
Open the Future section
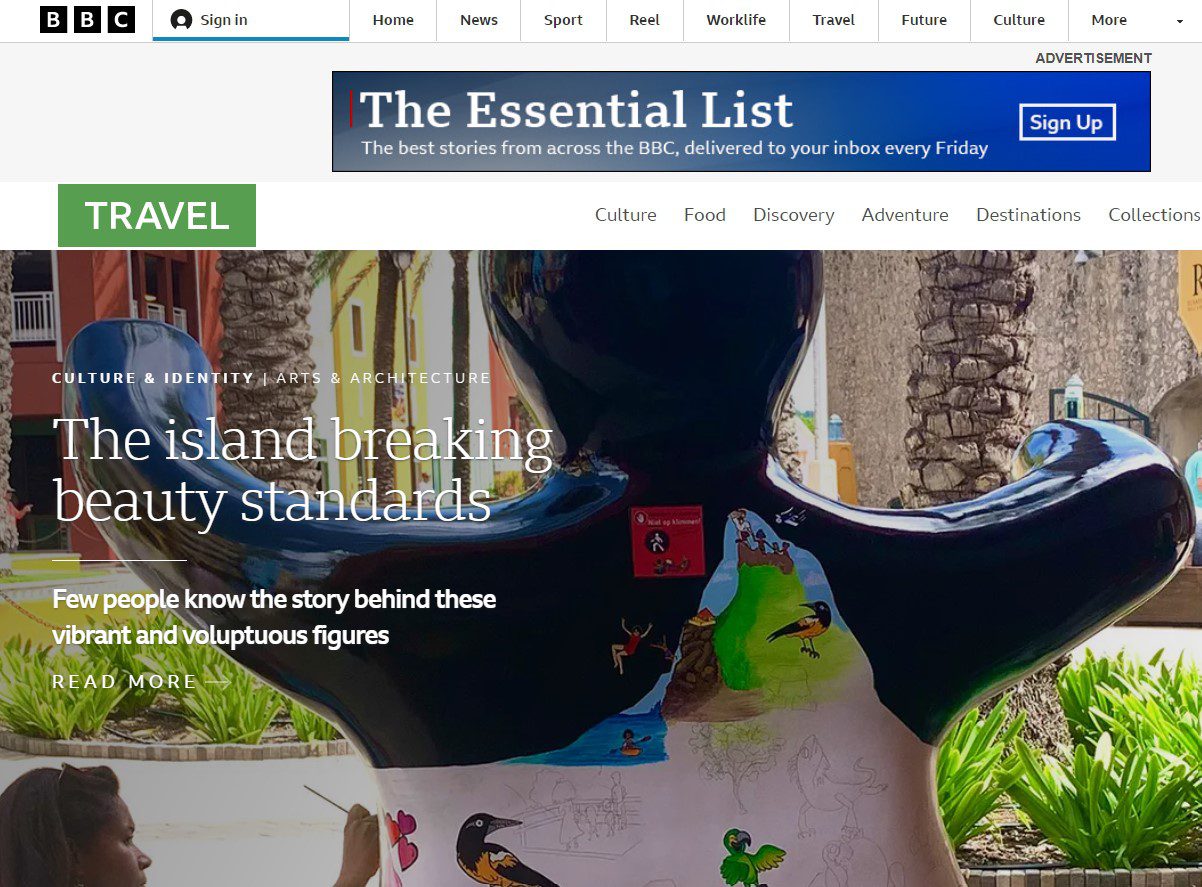pyautogui.click(x=924, y=20)
